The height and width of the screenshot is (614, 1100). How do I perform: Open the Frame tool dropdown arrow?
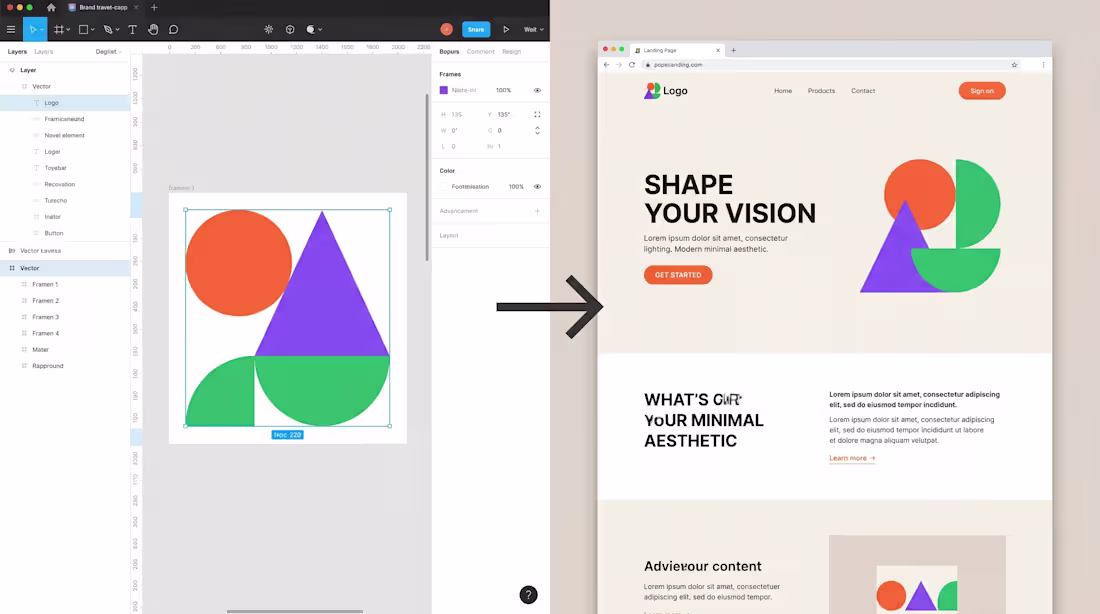point(68,30)
